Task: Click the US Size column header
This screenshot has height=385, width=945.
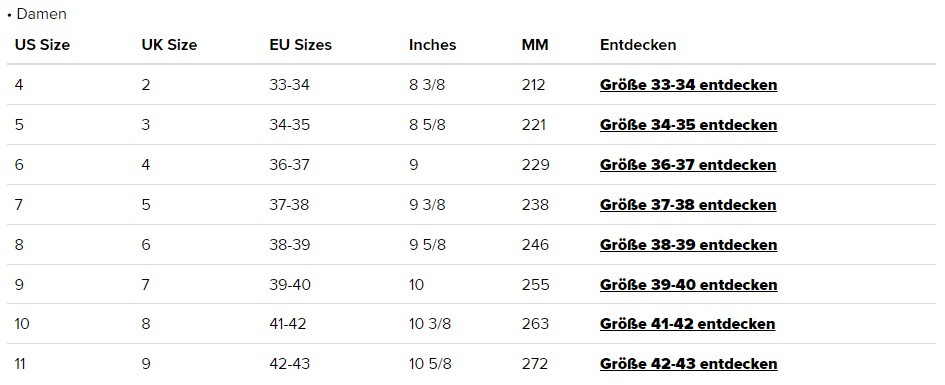Action: [42, 45]
